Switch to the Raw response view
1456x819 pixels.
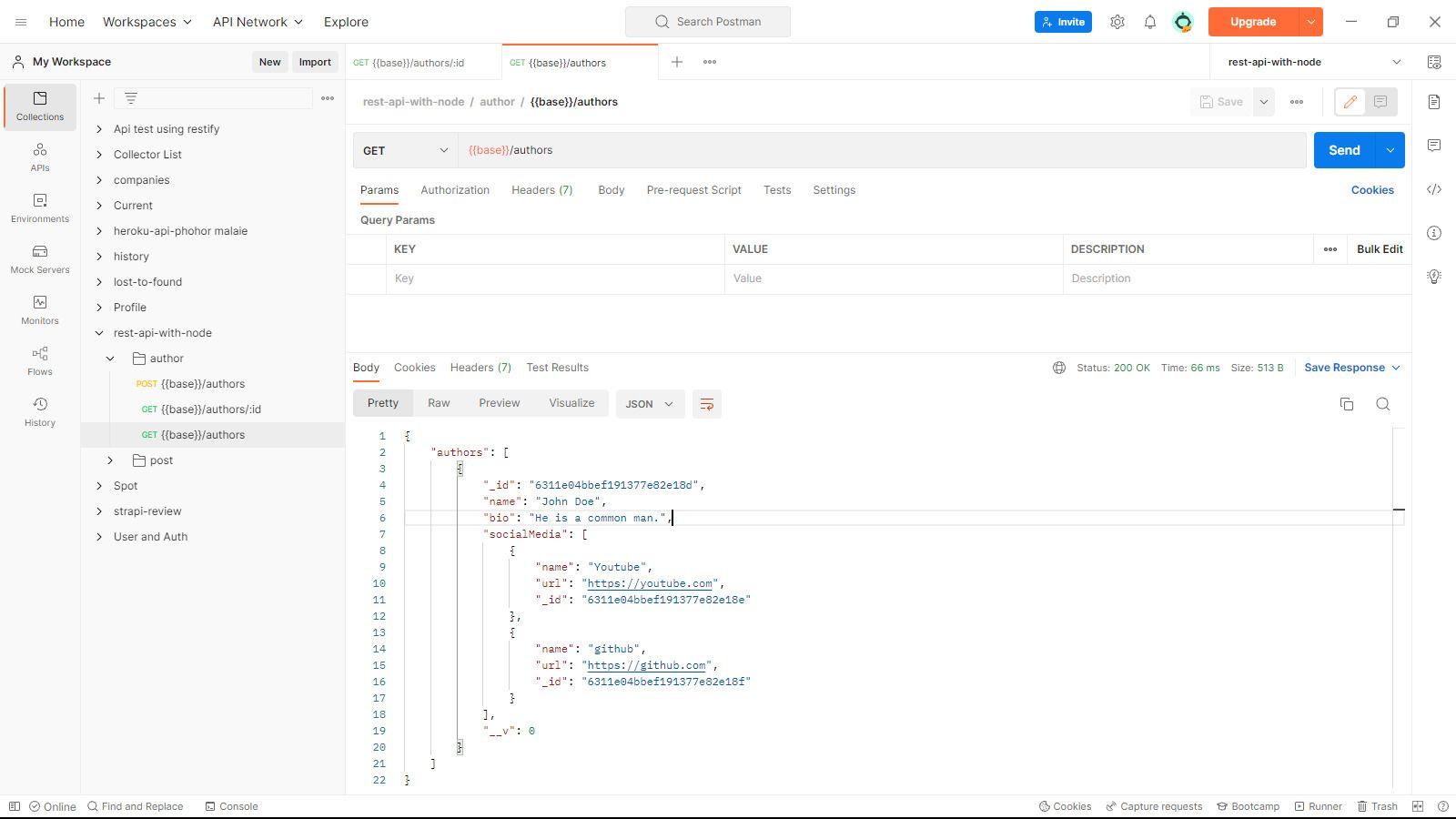pyautogui.click(x=439, y=403)
